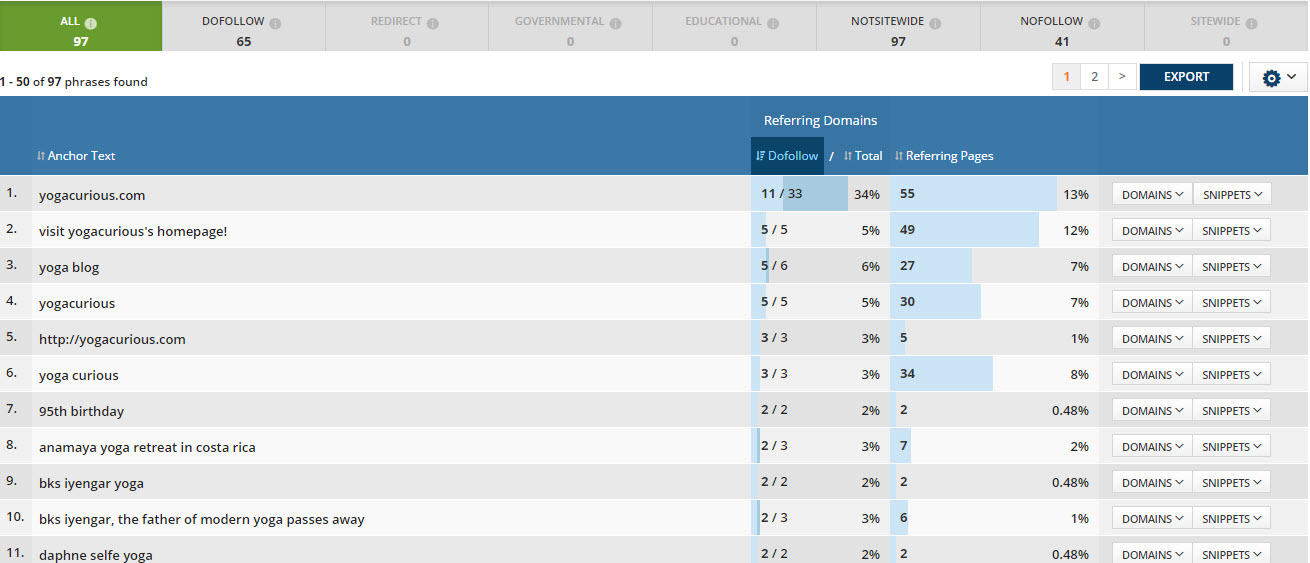The width and height of the screenshot is (1310, 563).
Task: Sort by Total referring domains
Action: click(863, 156)
